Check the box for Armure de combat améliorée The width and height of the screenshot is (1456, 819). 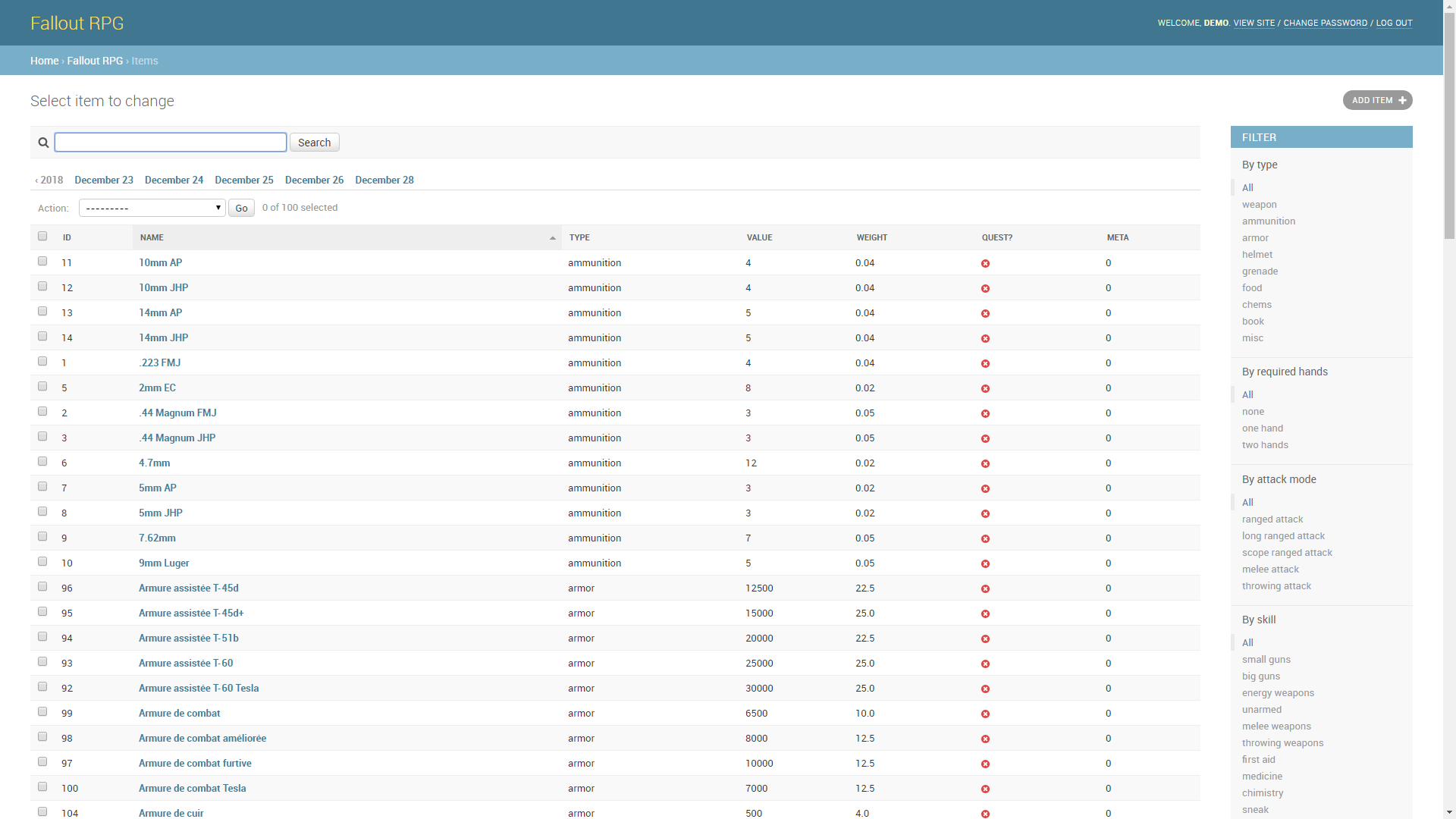[42, 737]
